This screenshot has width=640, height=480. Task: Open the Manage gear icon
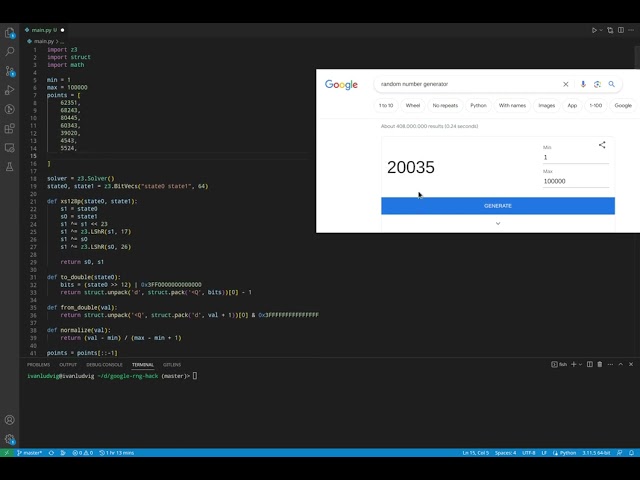(9, 439)
